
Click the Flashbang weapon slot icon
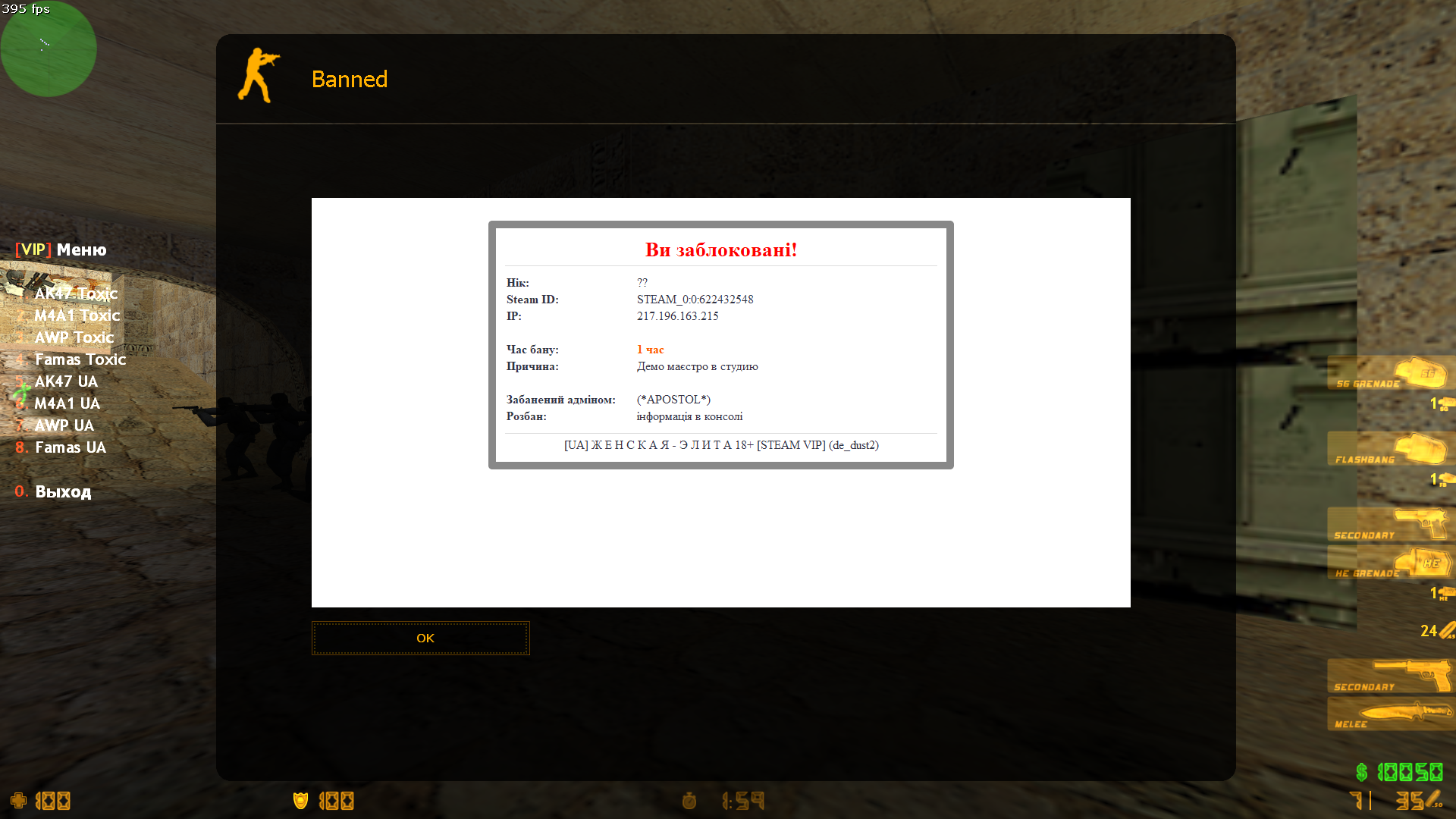pos(1391,448)
